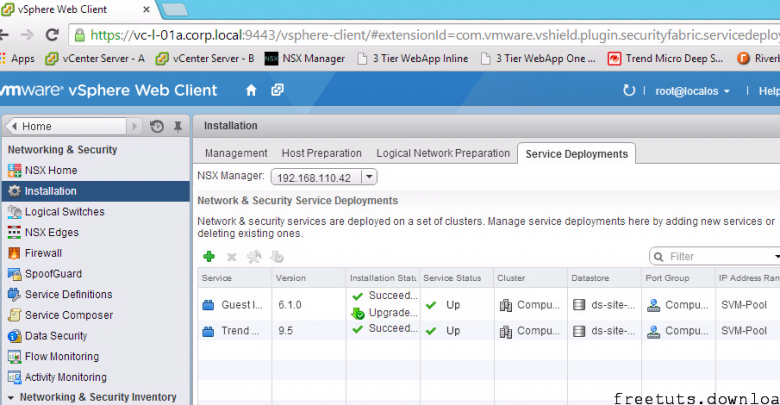Click the Compu... cluster in Guest row
Image resolution: width=780 pixels, height=405 pixels.
530,305
